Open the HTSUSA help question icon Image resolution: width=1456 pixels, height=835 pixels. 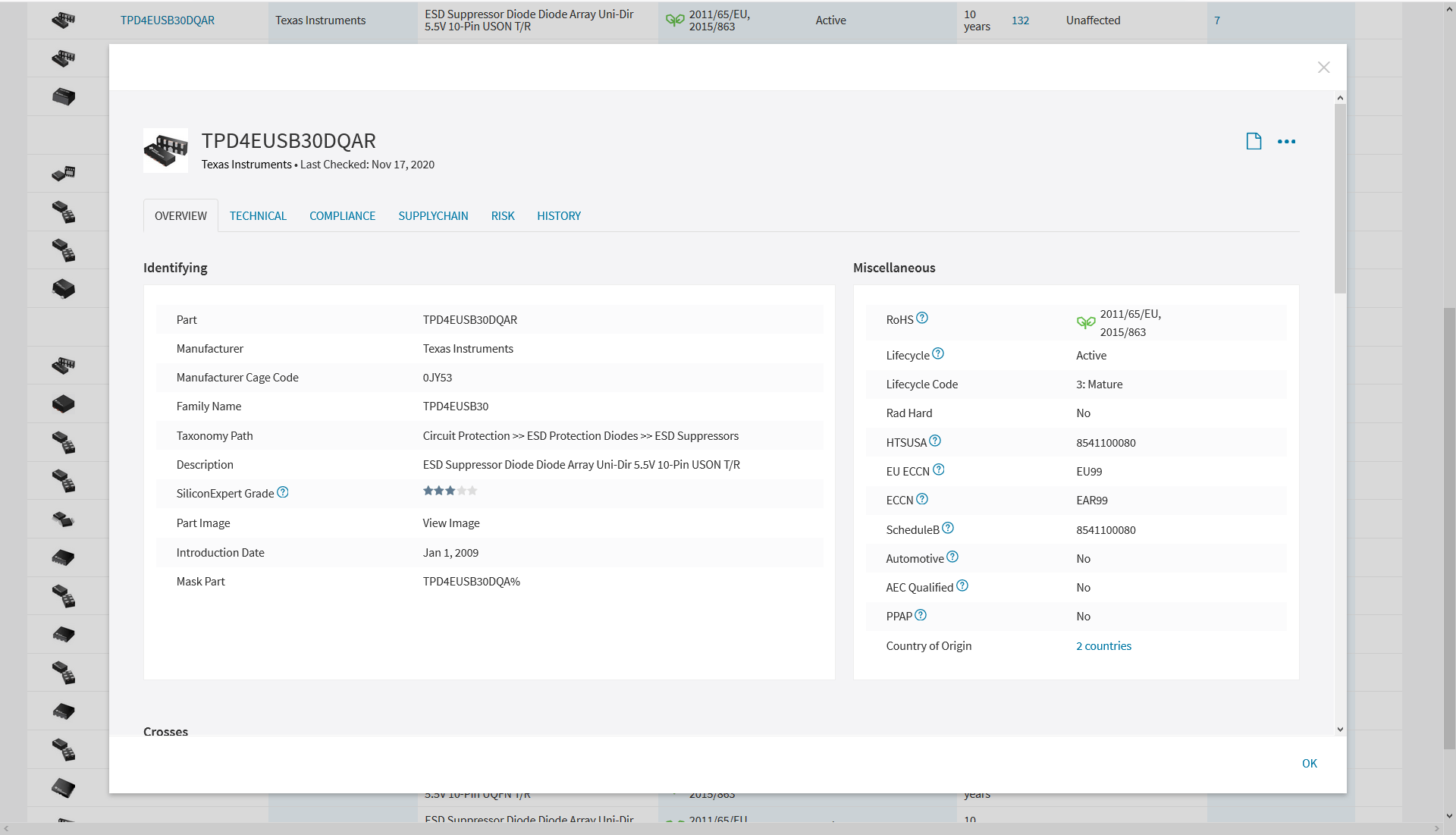pyautogui.click(x=936, y=440)
